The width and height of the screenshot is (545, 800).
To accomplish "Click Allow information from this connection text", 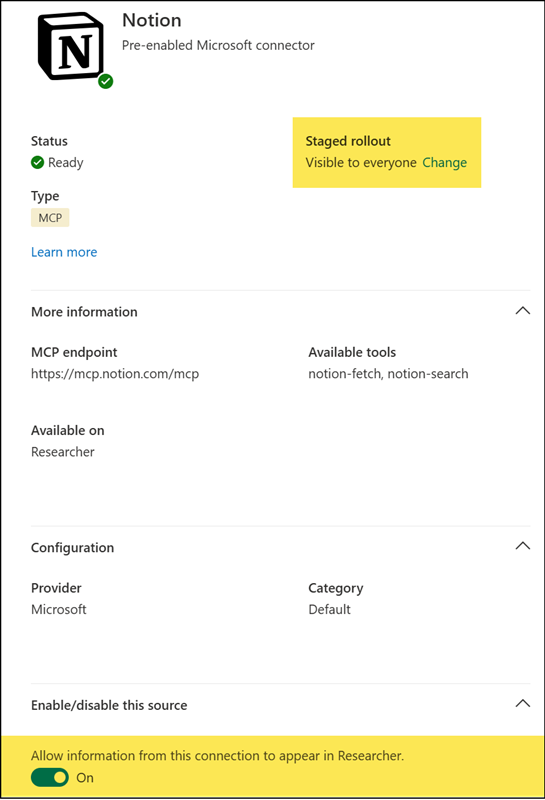I will [x=217, y=756].
